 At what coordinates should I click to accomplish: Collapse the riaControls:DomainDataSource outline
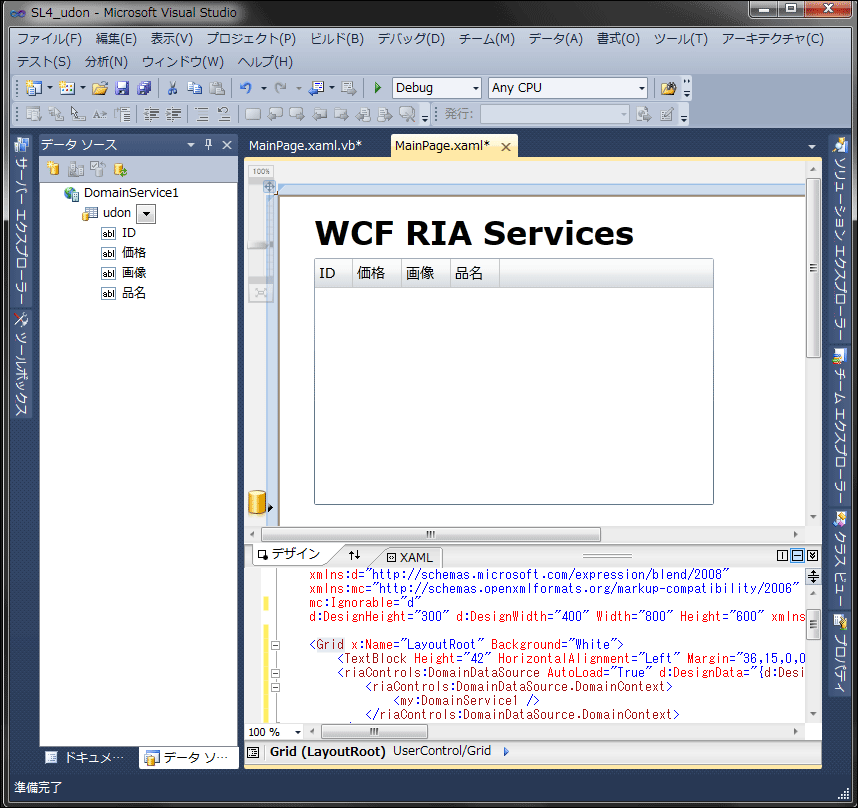point(276,673)
